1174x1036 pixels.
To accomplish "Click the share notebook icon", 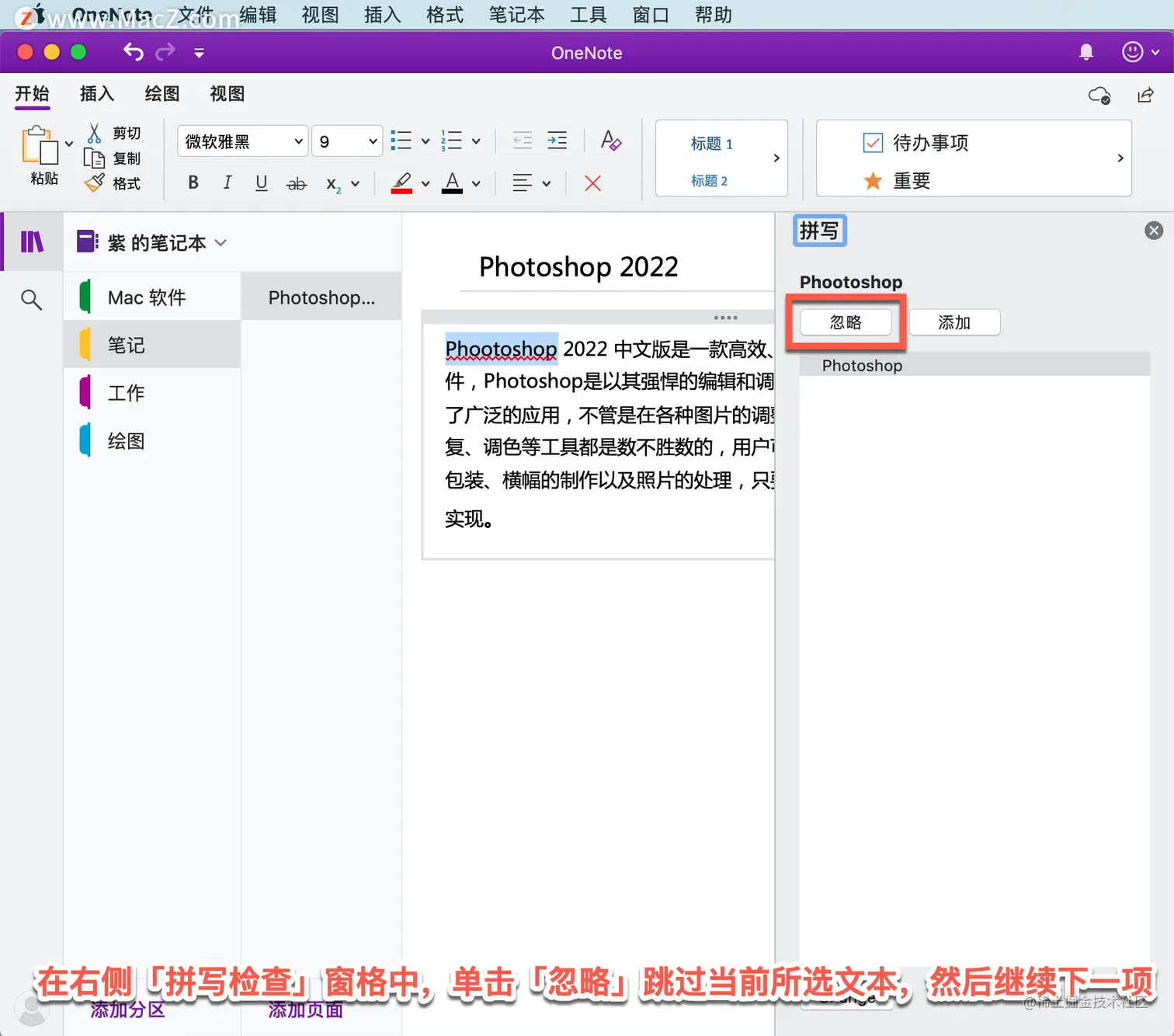I will click(1145, 95).
